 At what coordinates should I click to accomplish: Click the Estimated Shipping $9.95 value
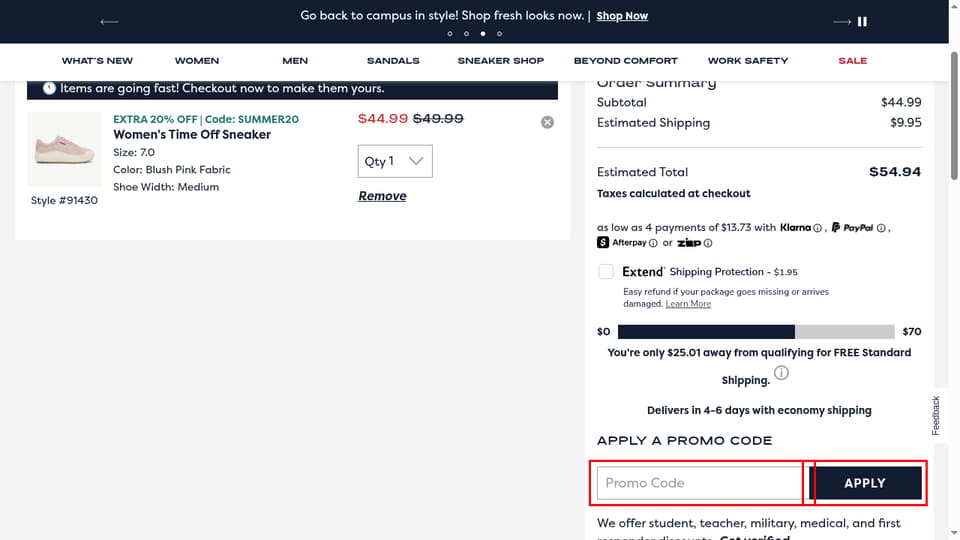[x=906, y=122]
